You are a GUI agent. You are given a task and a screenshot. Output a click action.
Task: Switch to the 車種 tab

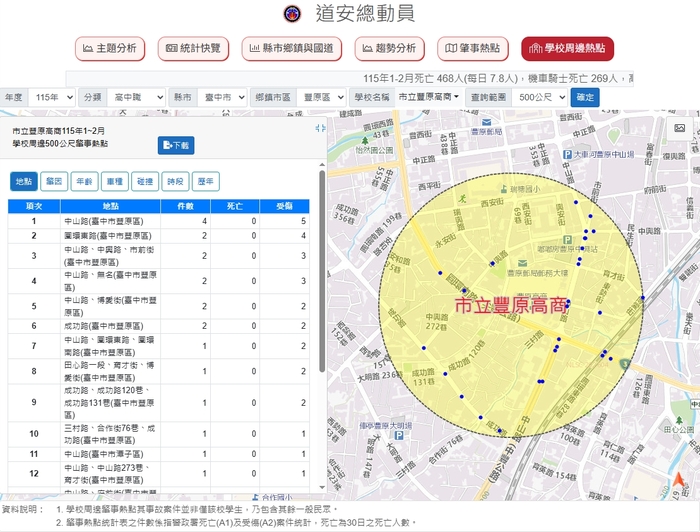(x=115, y=181)
